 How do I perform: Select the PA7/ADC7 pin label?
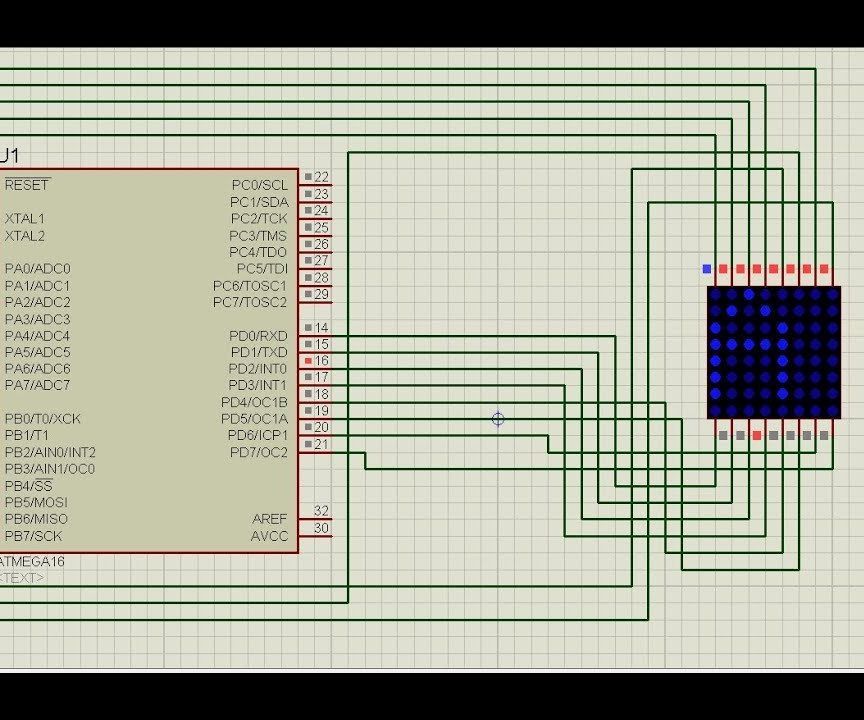coord(37,385)
